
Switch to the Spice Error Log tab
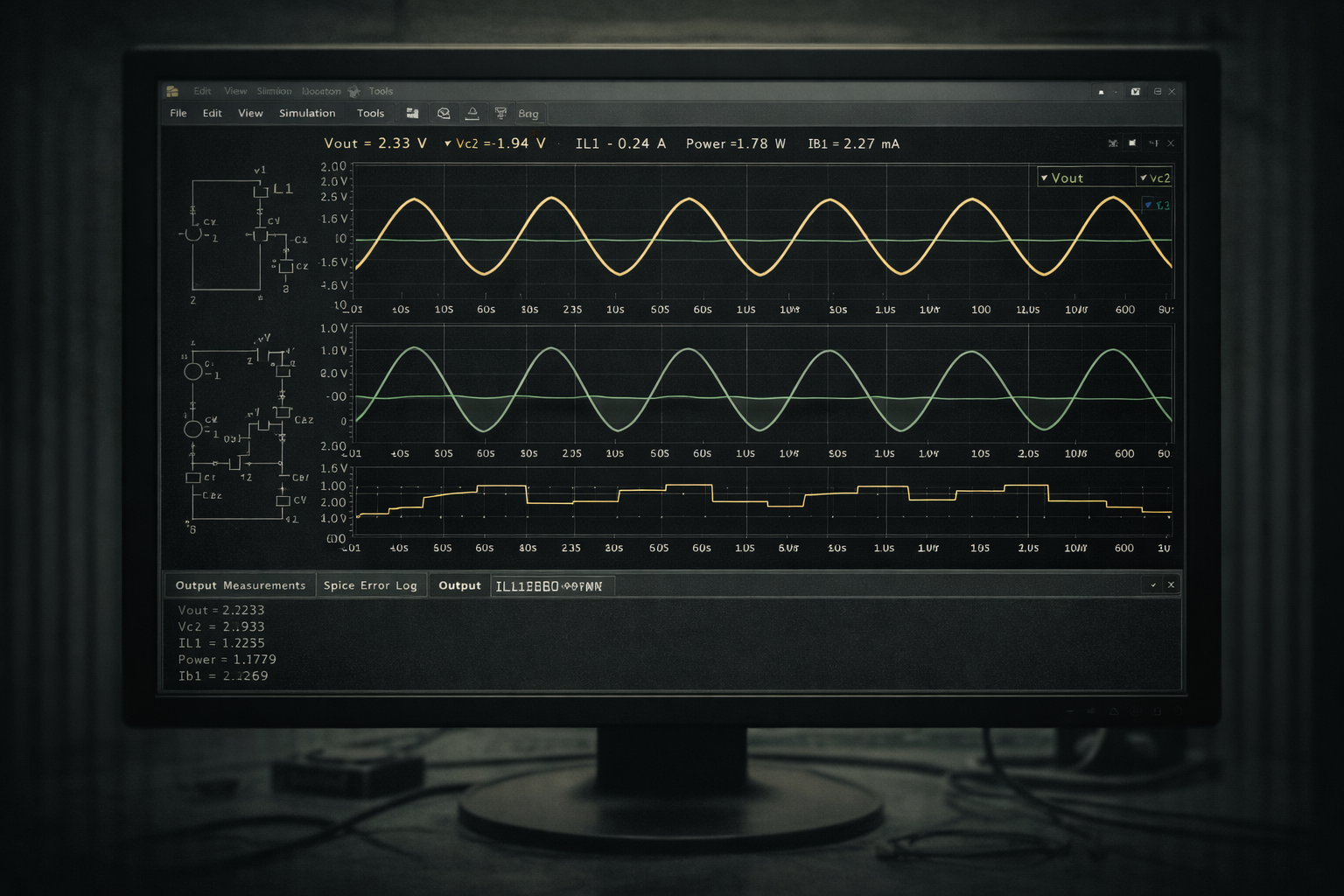click(370, 585)
